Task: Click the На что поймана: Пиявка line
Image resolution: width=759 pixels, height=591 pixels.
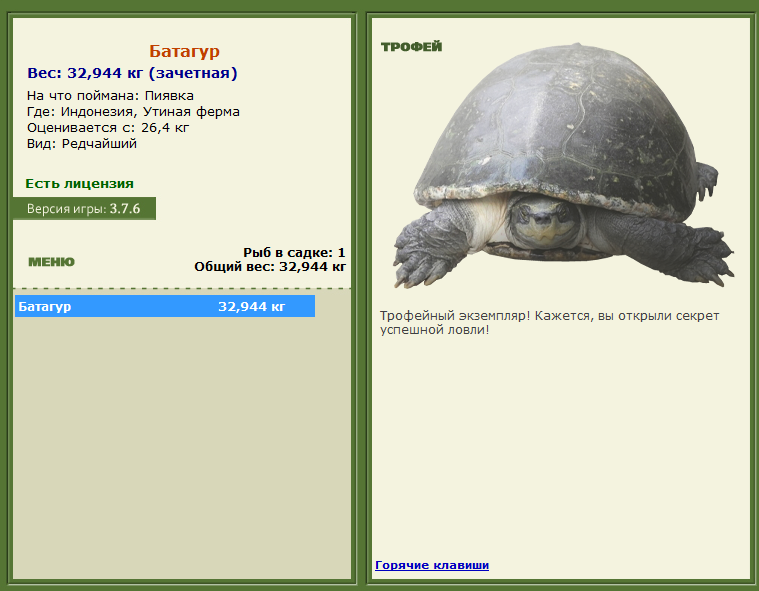Action: tap(110, 96)
